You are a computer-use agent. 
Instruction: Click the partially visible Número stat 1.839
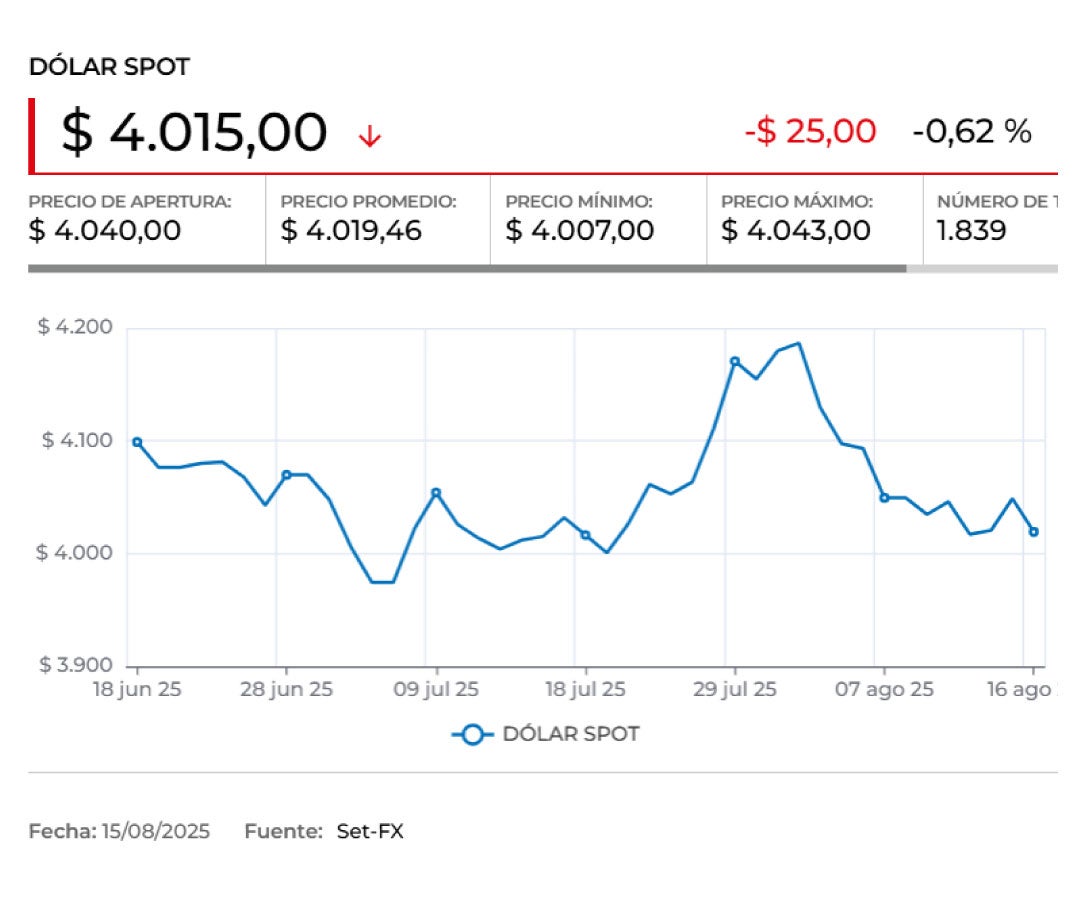pos(971,231)
